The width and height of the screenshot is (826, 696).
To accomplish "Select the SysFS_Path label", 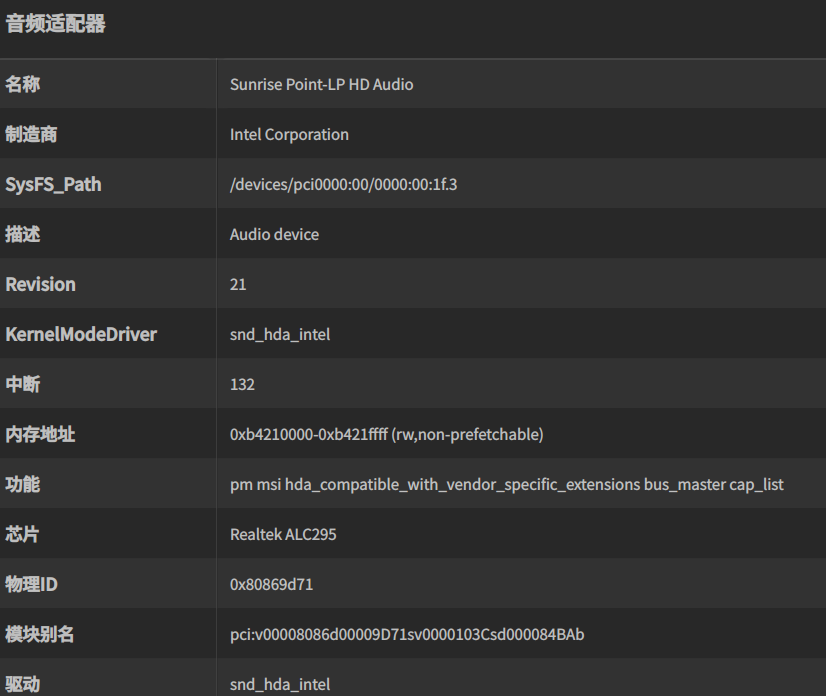I will coord(53,184).
